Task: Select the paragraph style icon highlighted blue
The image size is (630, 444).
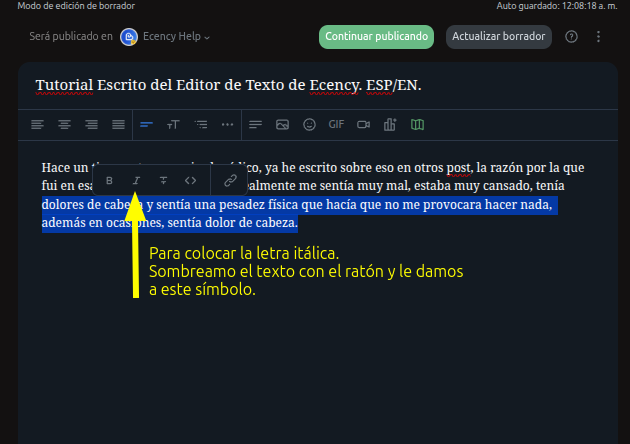Action: pos(146,125)
